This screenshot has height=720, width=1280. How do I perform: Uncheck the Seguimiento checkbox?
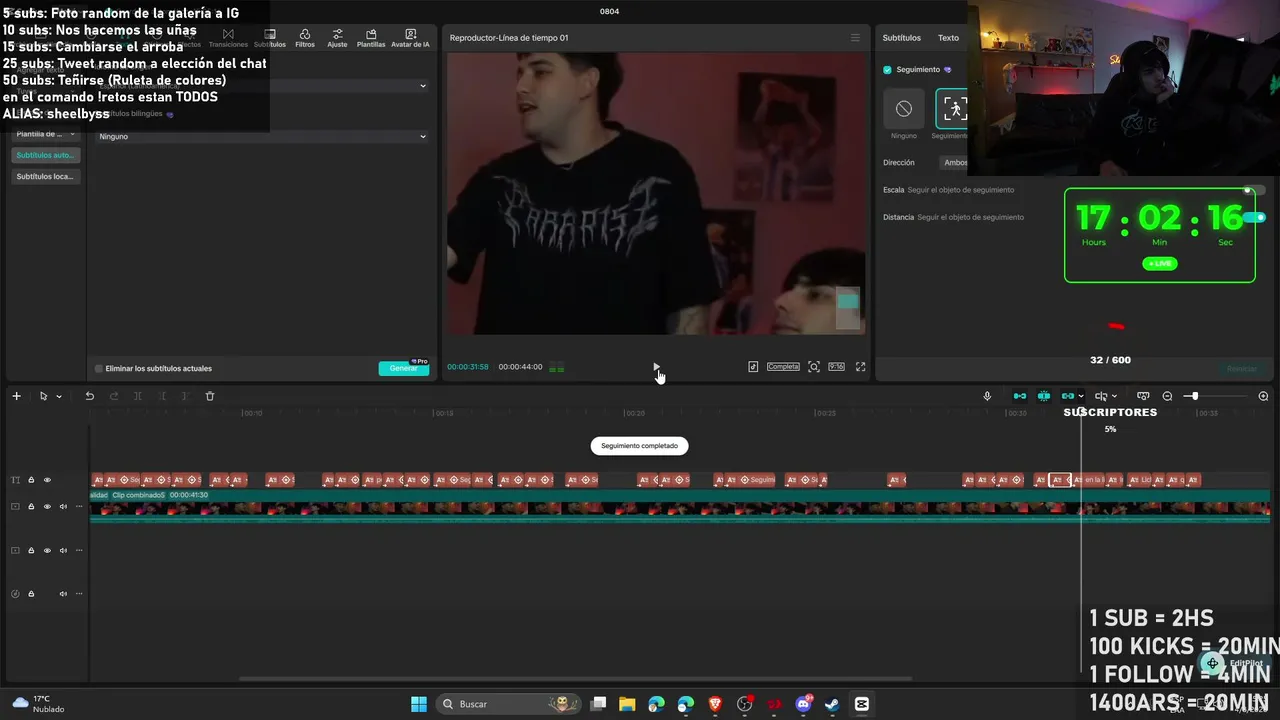(x=887, y=70)
